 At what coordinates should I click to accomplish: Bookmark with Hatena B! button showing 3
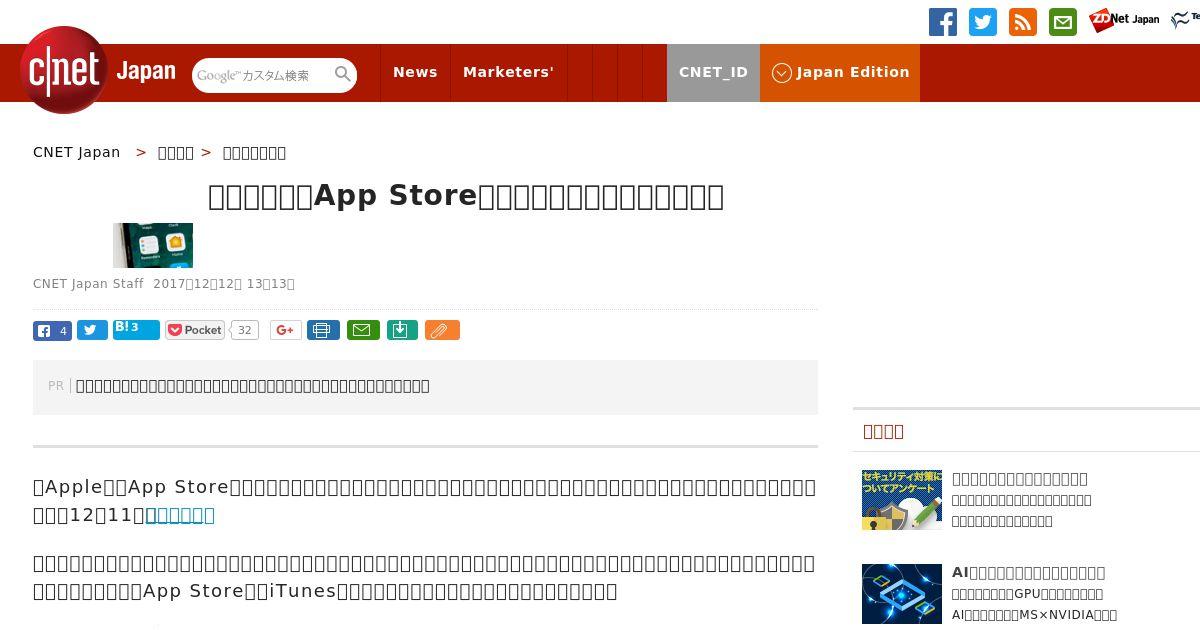tap(136, 329)
